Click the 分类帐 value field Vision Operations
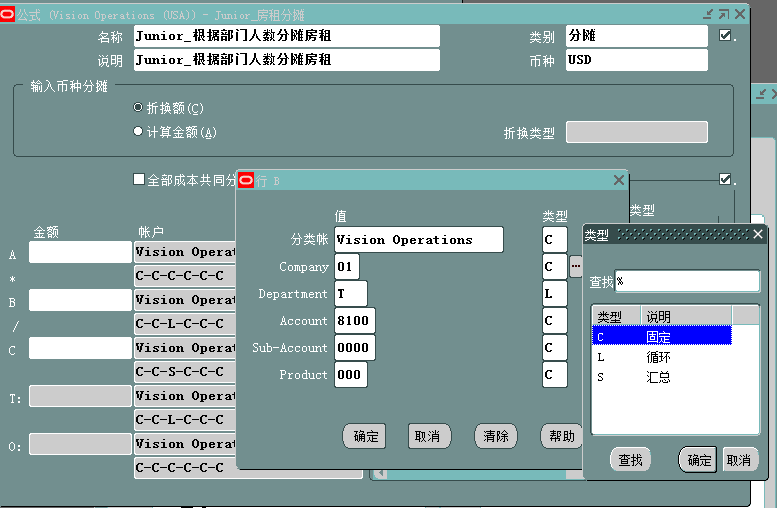 (419, 240)
